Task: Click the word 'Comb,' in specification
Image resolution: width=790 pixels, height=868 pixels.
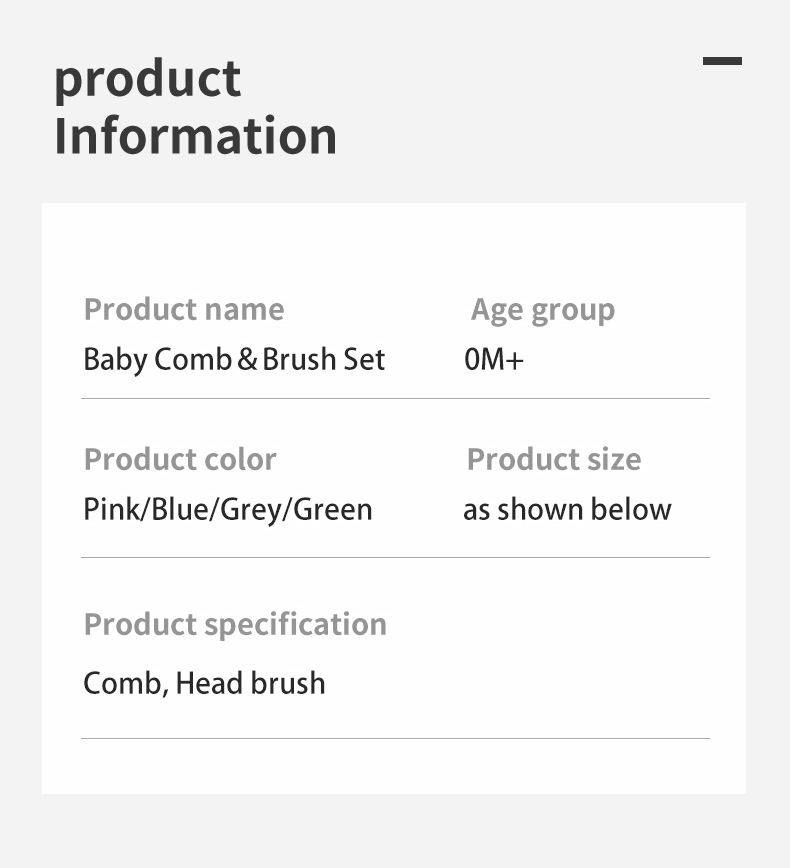Action: point(125,684)
